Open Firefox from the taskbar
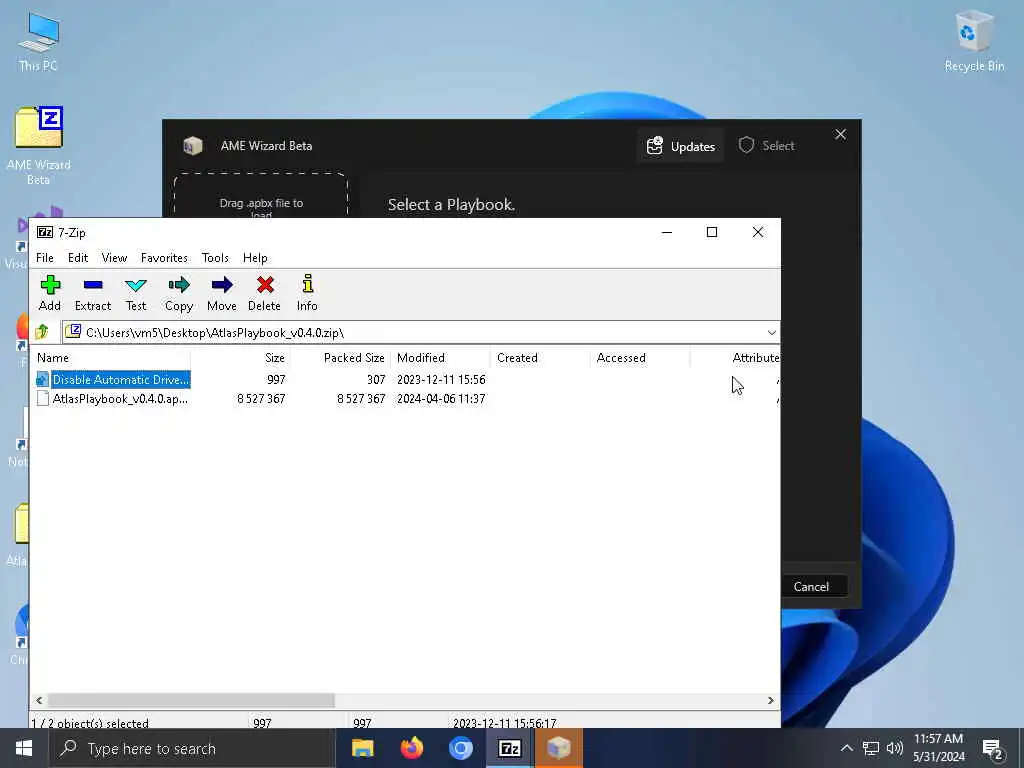This screenshot has width=1024, height=768. pos(411,748)
